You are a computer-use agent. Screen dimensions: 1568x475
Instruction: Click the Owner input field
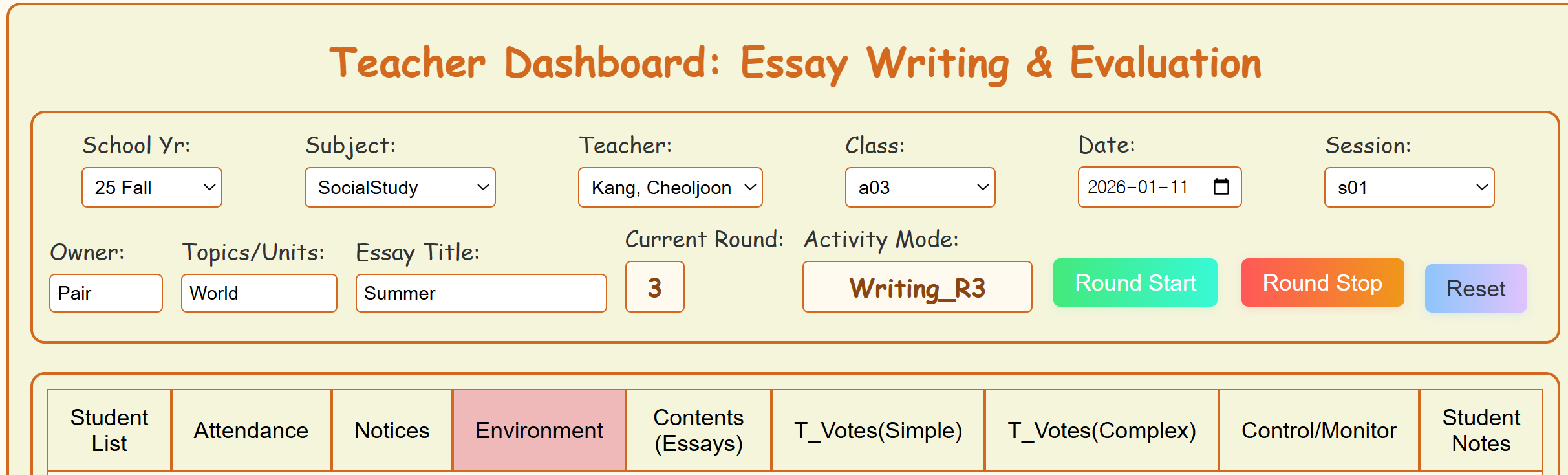coord(105,293)
